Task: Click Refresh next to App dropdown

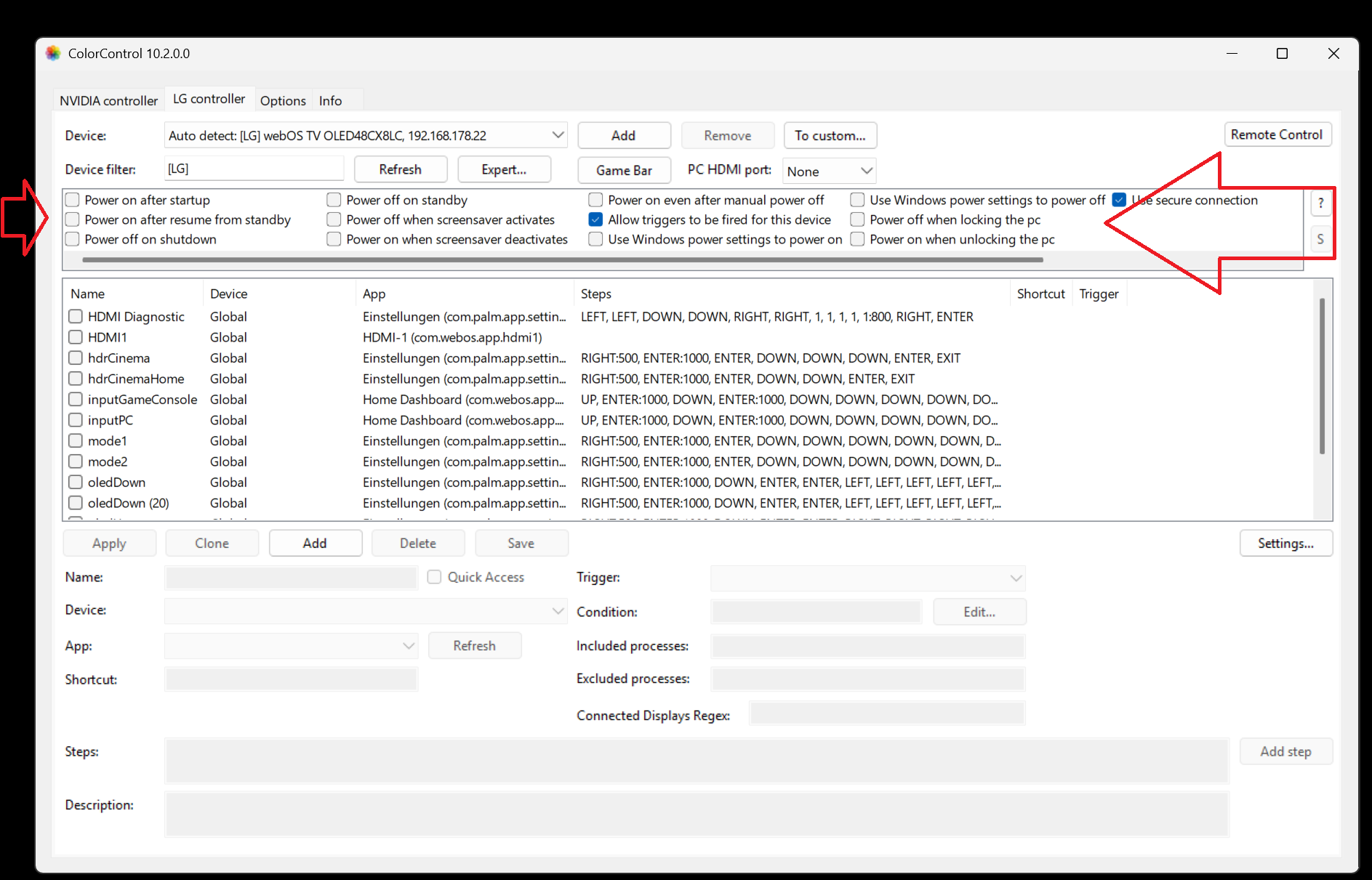Action: pos(475,645)
